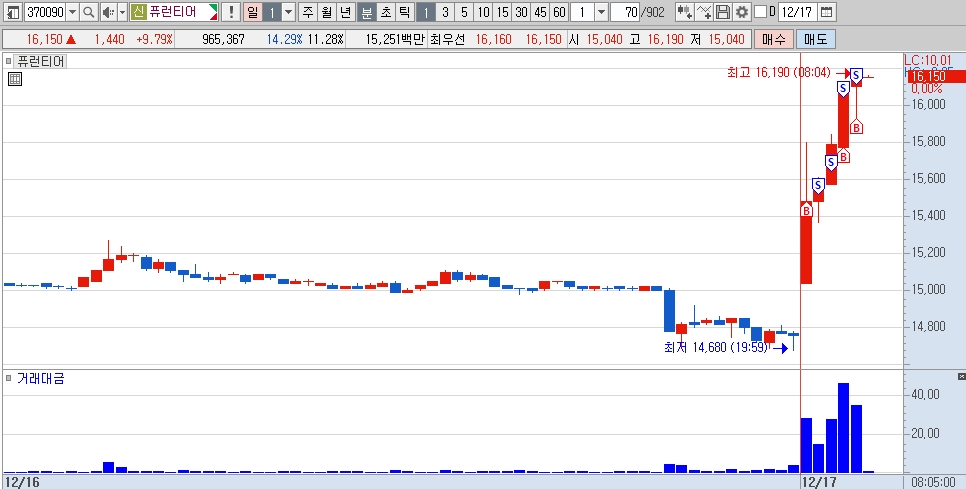Click the 매도 sell button
This screenshot has width=966, height=489.
point(816,39)
